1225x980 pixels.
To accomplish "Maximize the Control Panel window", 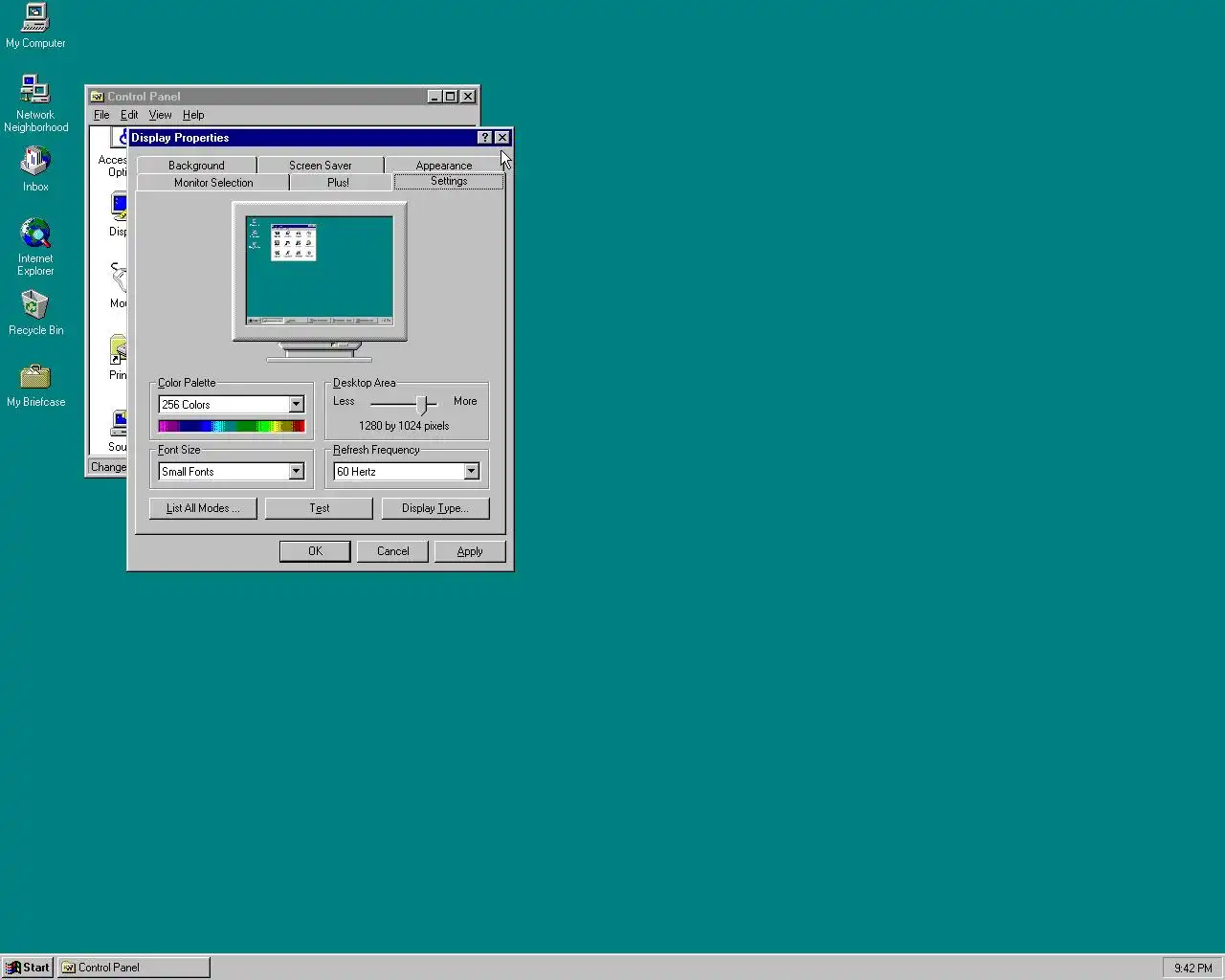I will click(451, 97).
